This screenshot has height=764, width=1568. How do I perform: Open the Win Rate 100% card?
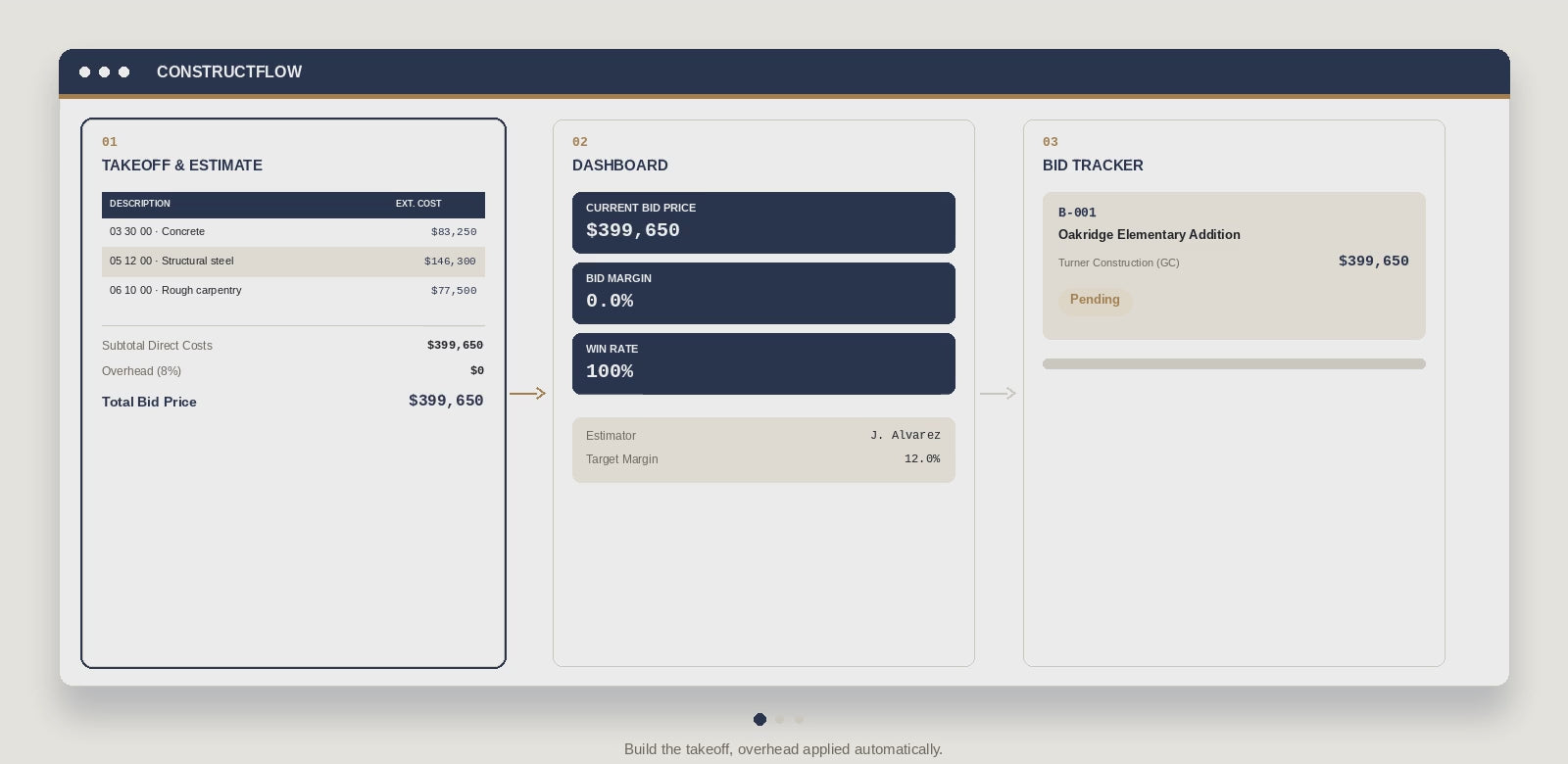[x=763, y=363]
